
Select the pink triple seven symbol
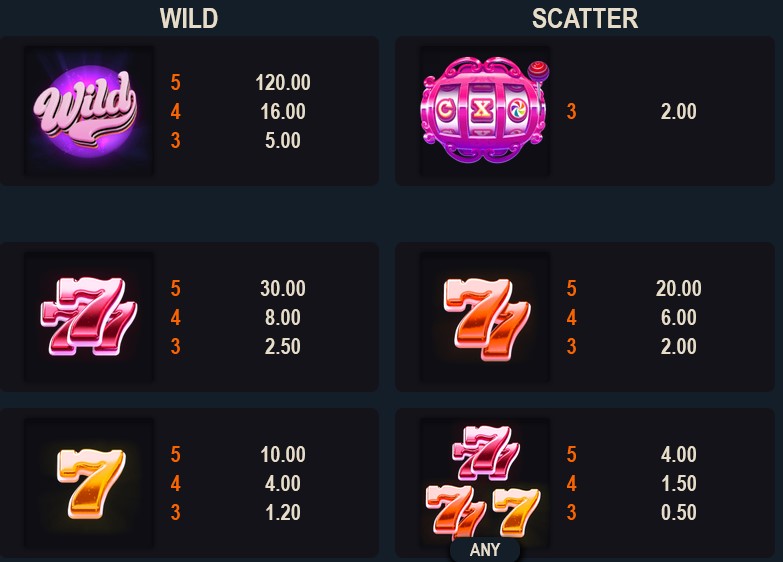click(x=88, y=317)
